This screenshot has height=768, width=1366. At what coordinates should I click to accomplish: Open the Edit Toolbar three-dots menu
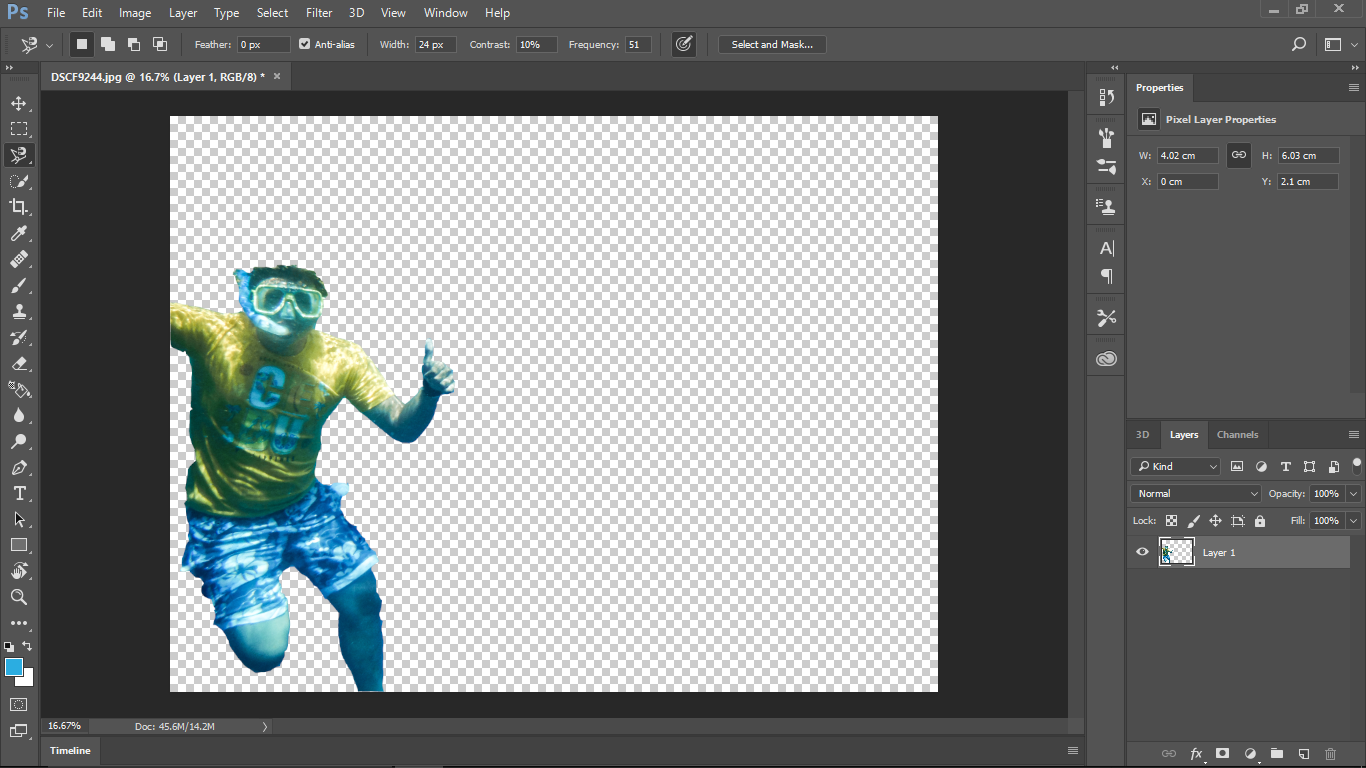19,623
